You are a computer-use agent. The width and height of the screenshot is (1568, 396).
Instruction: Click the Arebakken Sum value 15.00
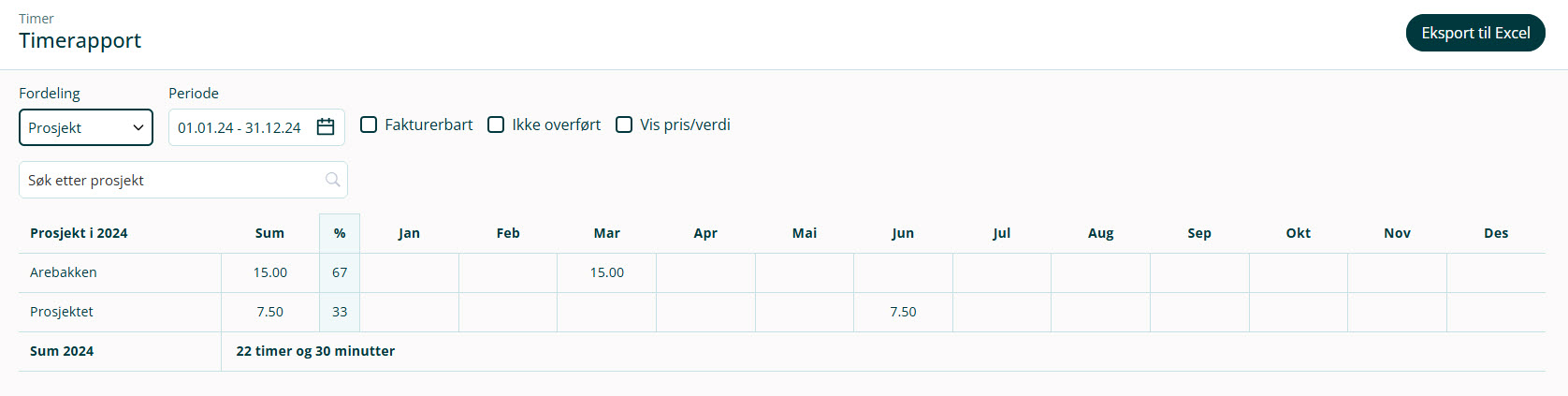pyautogui.click(x=269, y=272)
